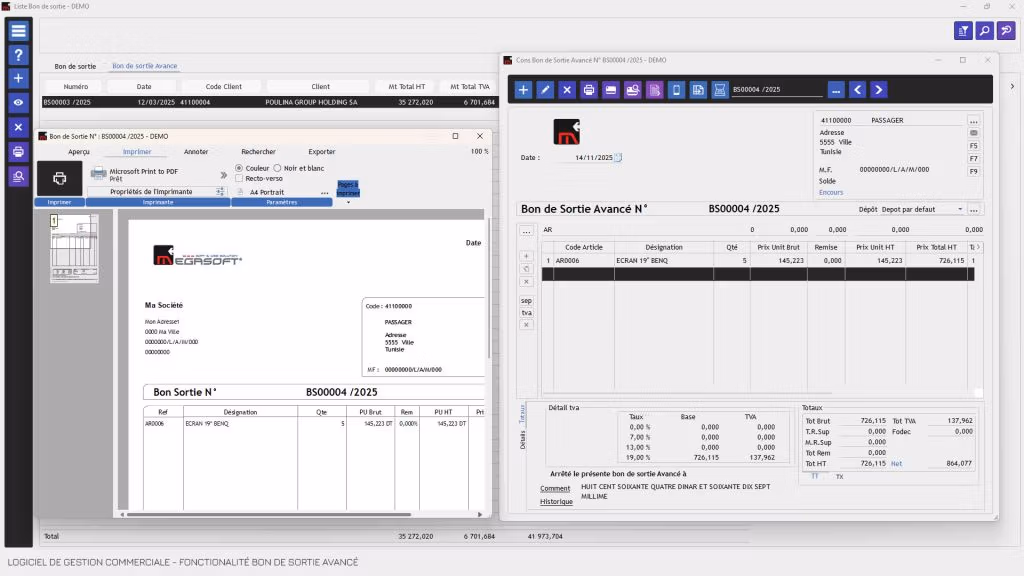The height and width of the screenshot is (576, 1024).
Task: Click the pencil edit icon in the toolbar
Action: click(545, 89)
